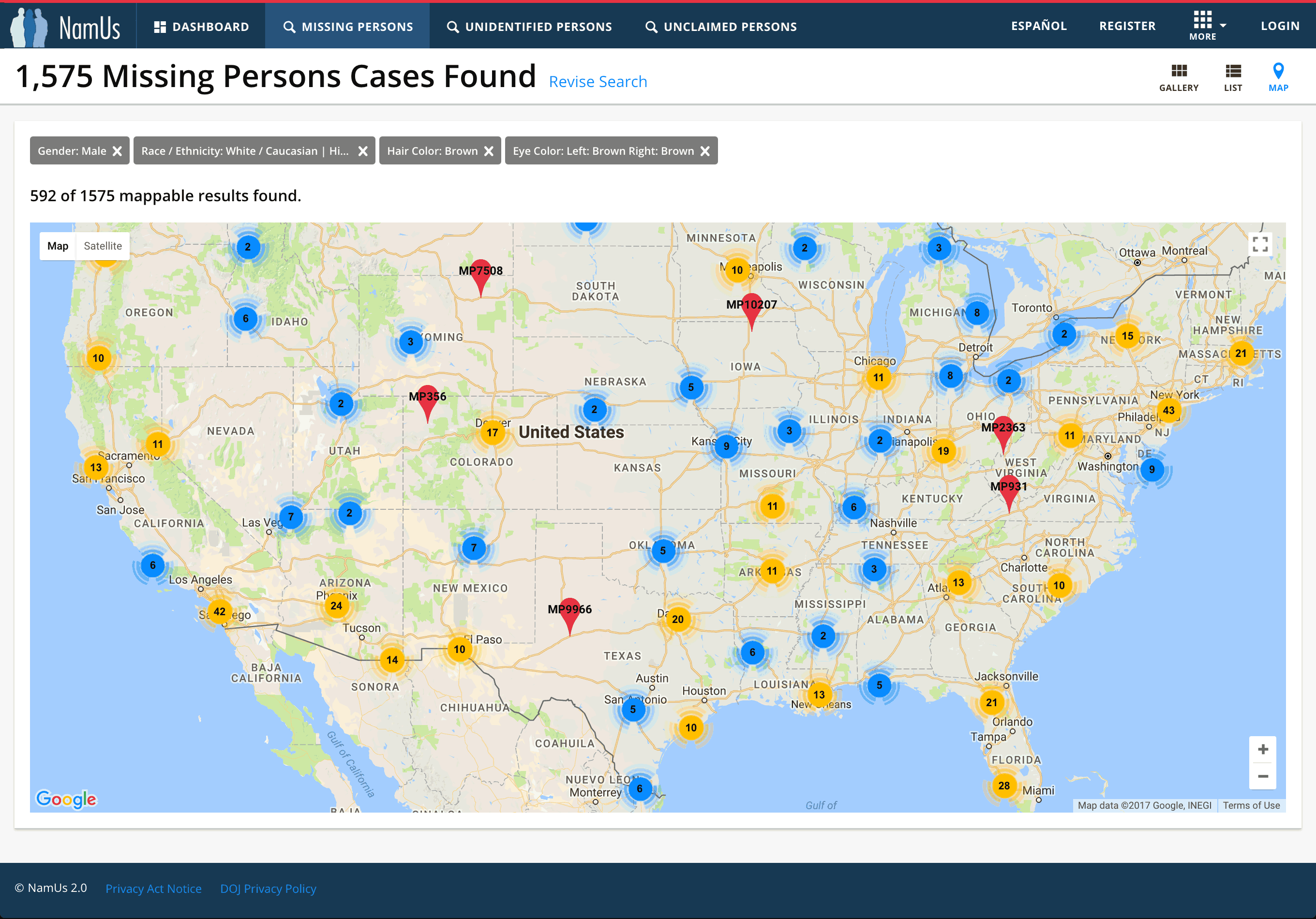Click the 28 cluster near Miami

(1004, 786)
